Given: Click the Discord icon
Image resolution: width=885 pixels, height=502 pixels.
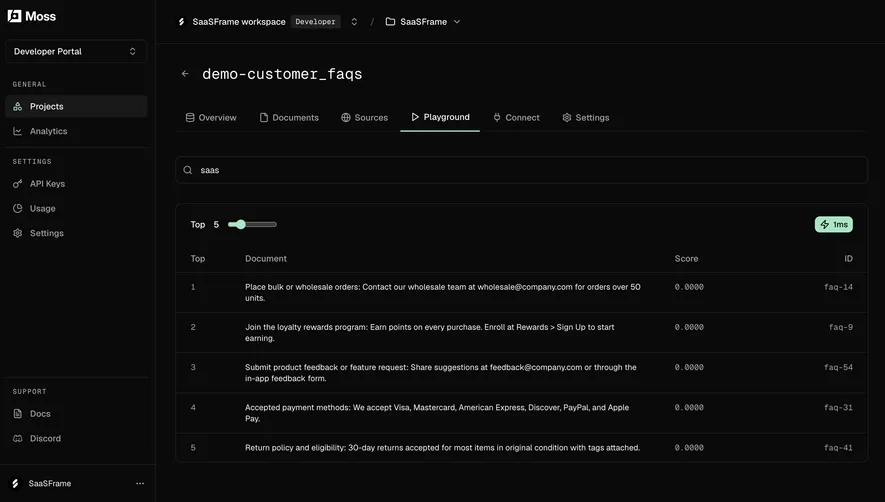Looking at the screenshot, I should (17, 438).
